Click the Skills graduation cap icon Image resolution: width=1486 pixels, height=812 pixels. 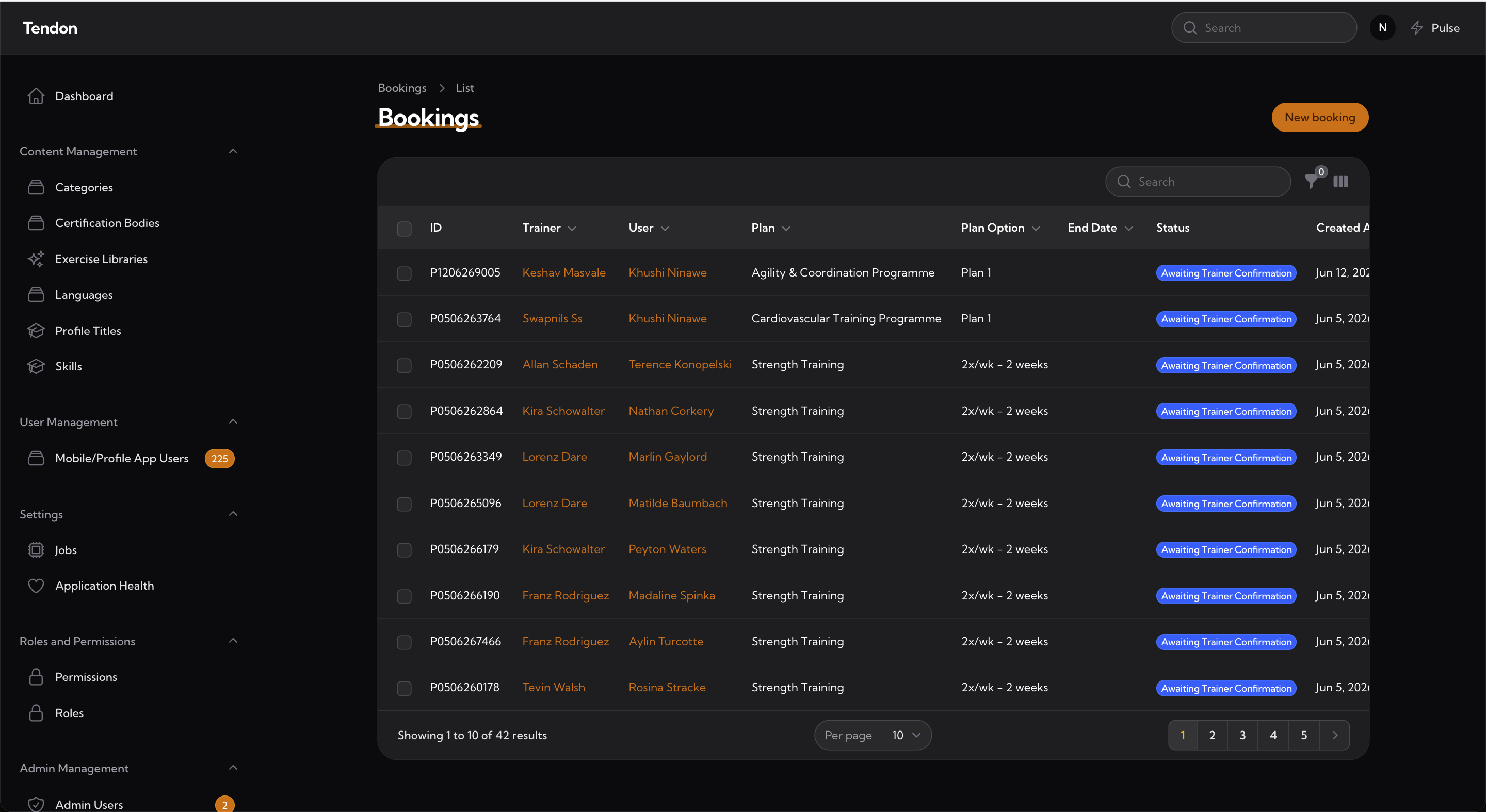click(36, 366)
